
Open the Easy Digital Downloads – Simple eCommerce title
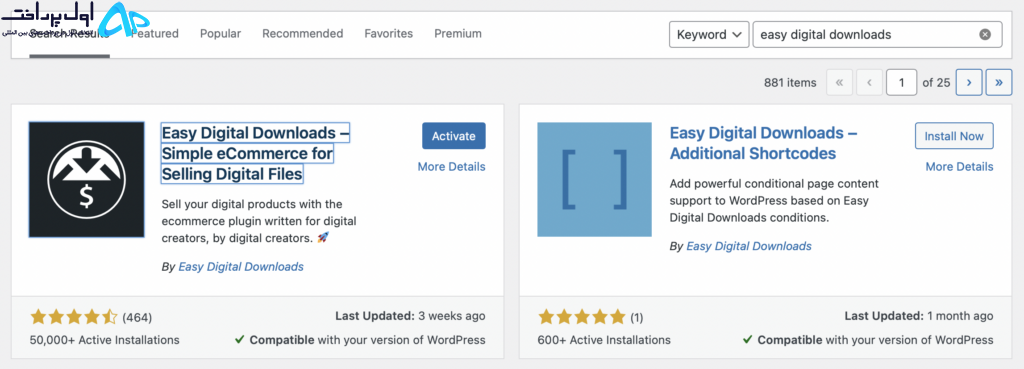(255, 153)
